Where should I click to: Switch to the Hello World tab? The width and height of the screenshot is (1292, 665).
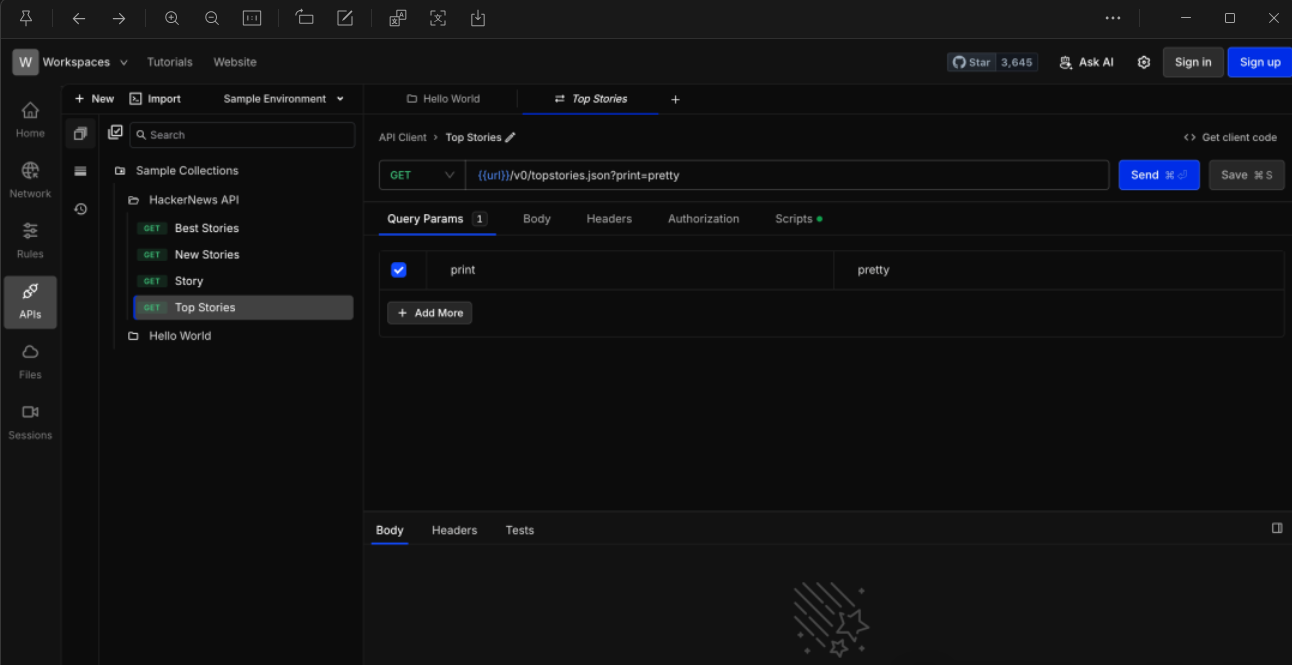tap(443, 99)
